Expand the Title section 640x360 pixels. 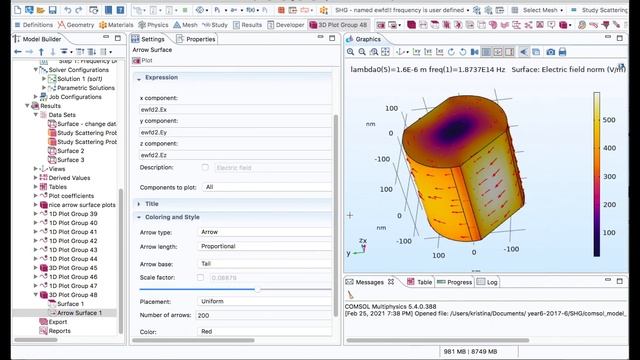click(x=139, y=204)
